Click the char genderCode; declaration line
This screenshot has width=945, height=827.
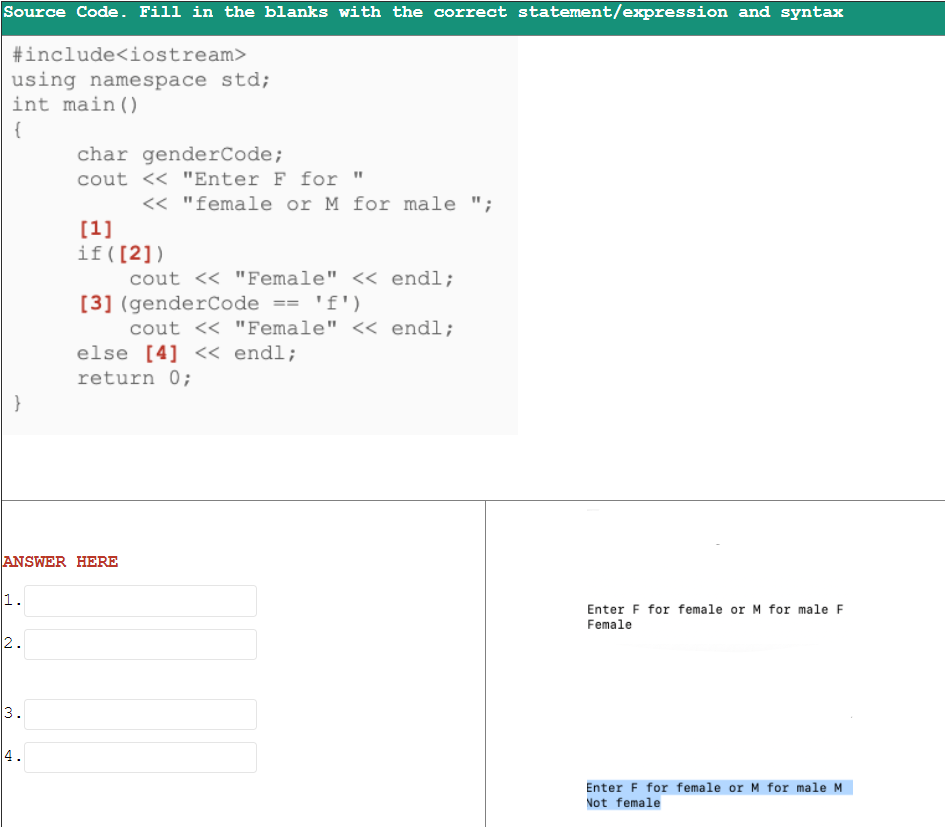pos(150,154)
